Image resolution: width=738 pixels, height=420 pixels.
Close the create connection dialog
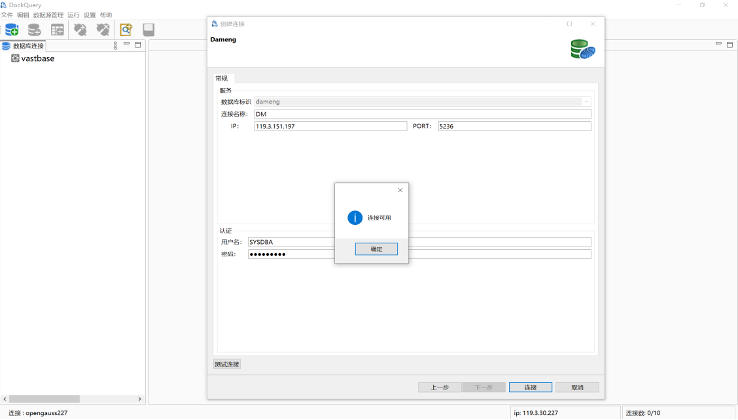tap(593, 24)
